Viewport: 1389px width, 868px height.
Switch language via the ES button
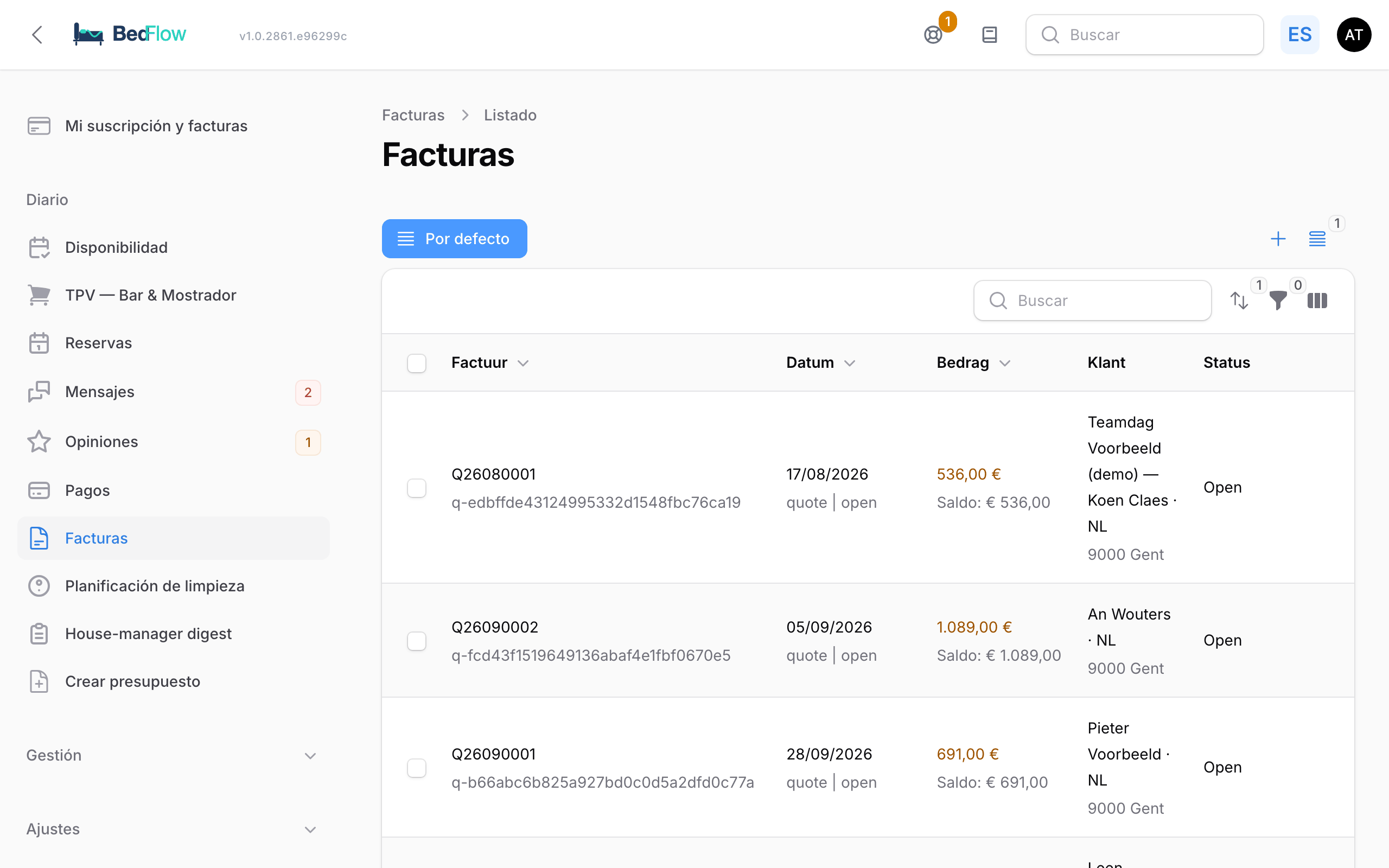coord(1300,35)
